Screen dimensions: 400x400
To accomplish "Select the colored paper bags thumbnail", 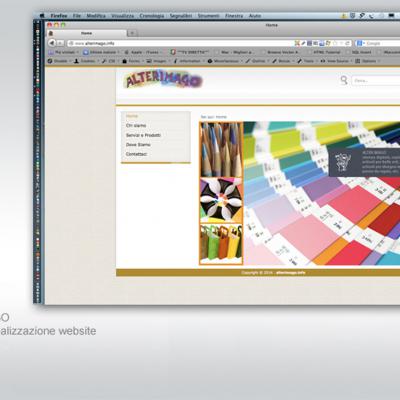I will tap(221, 244).
